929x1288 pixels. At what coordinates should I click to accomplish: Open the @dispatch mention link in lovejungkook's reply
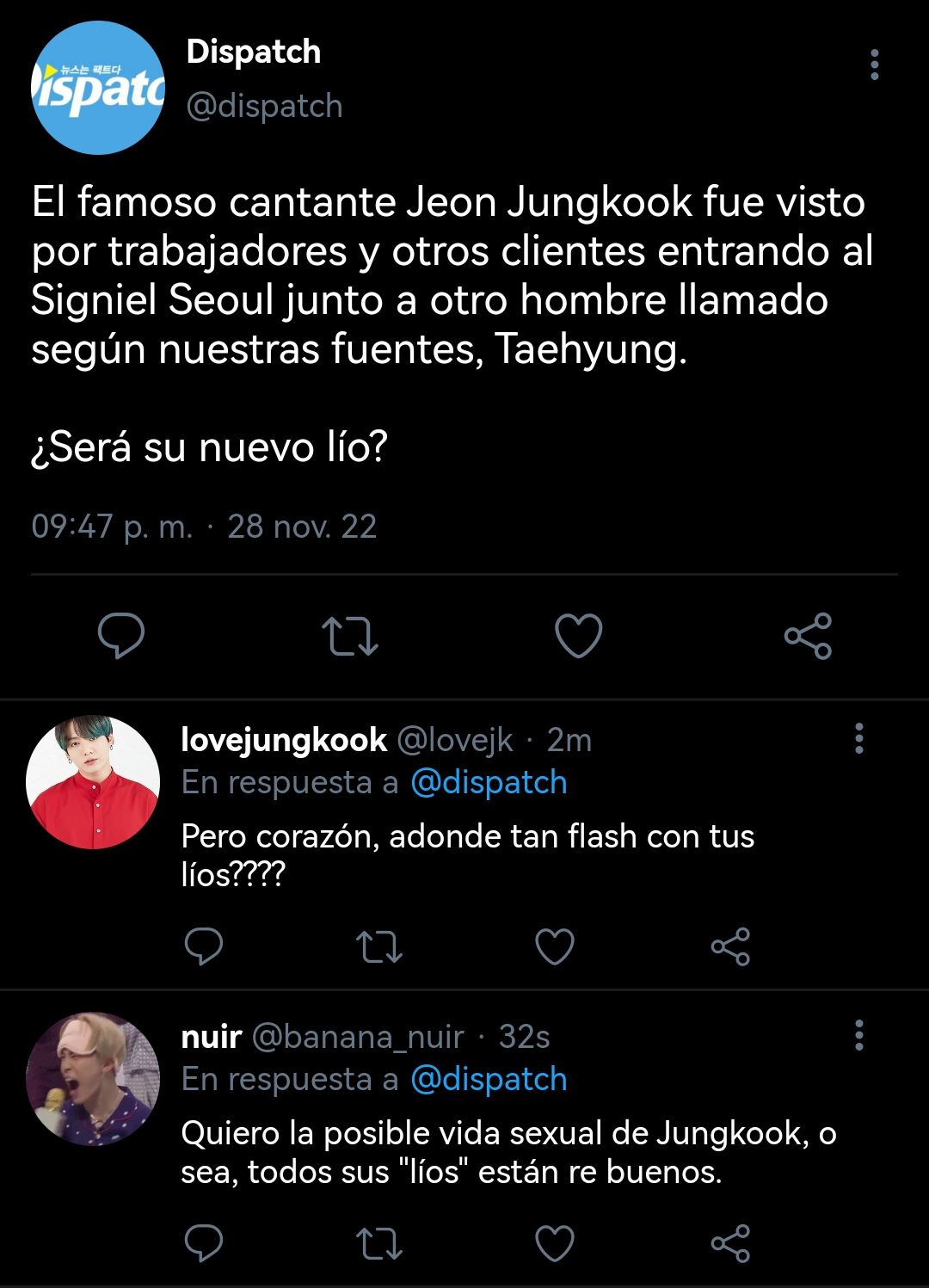(x=489, y=783)
